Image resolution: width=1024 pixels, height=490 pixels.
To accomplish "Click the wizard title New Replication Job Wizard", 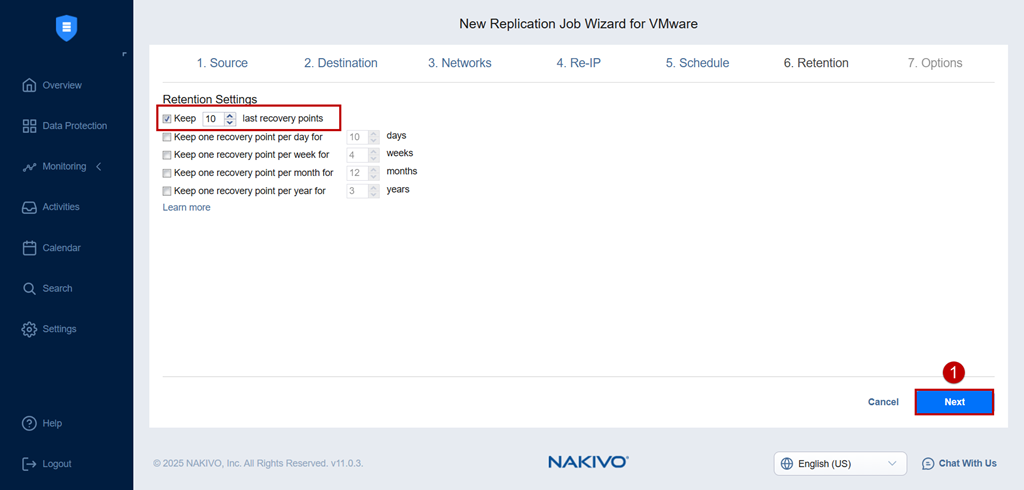I will (579, 24).
